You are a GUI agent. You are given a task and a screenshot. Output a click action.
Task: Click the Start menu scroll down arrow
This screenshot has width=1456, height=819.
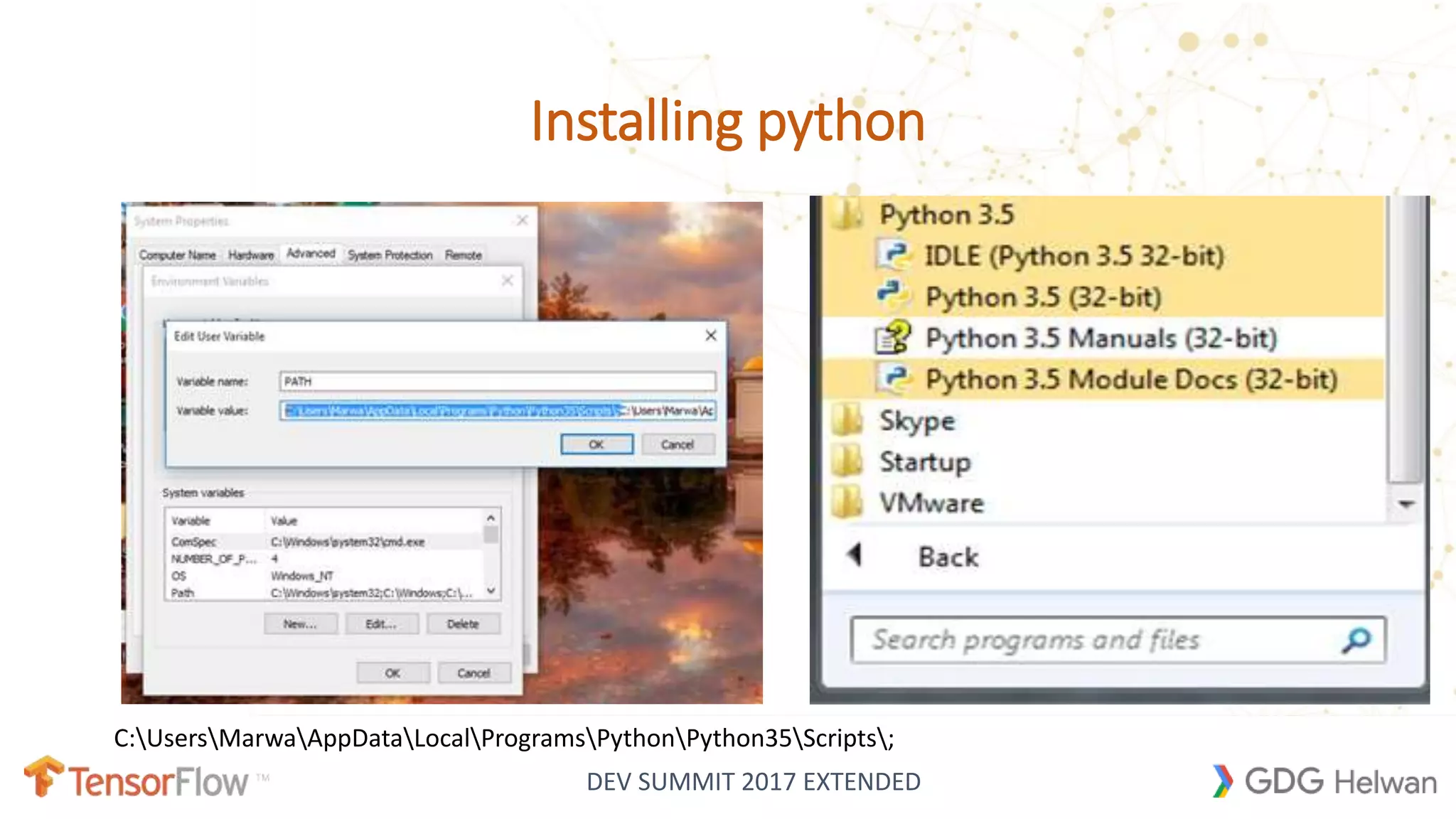pyautogui.click(x=1406, y=503)
